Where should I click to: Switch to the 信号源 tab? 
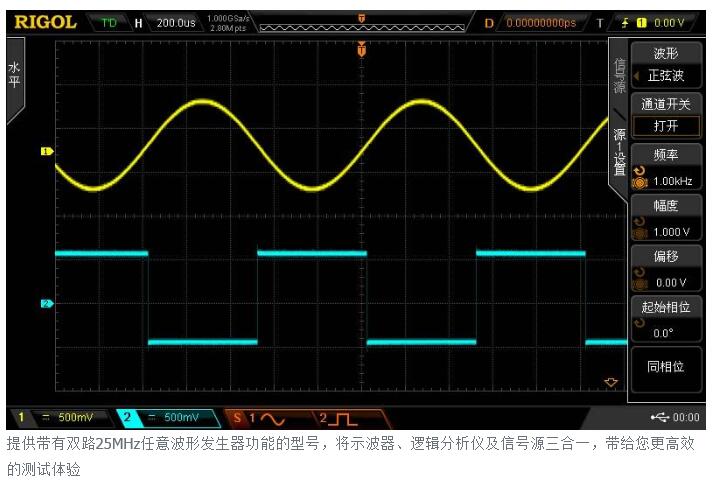pyautogui.click(x=620, y=76)
